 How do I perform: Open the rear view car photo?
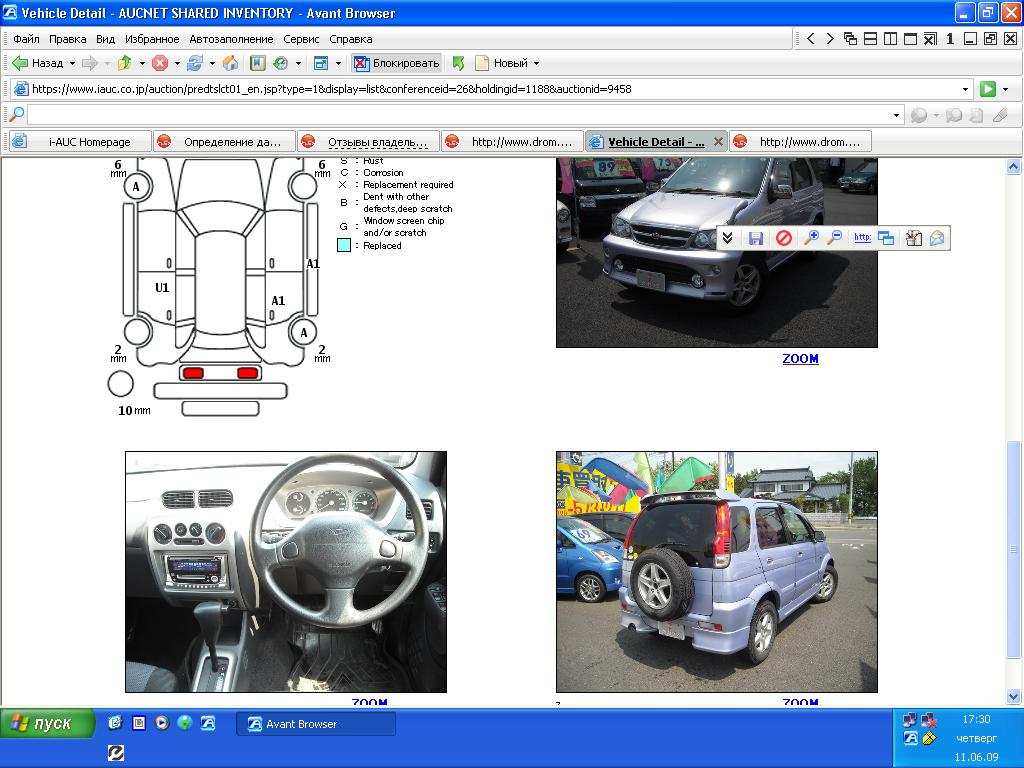[x=716, y=571]
